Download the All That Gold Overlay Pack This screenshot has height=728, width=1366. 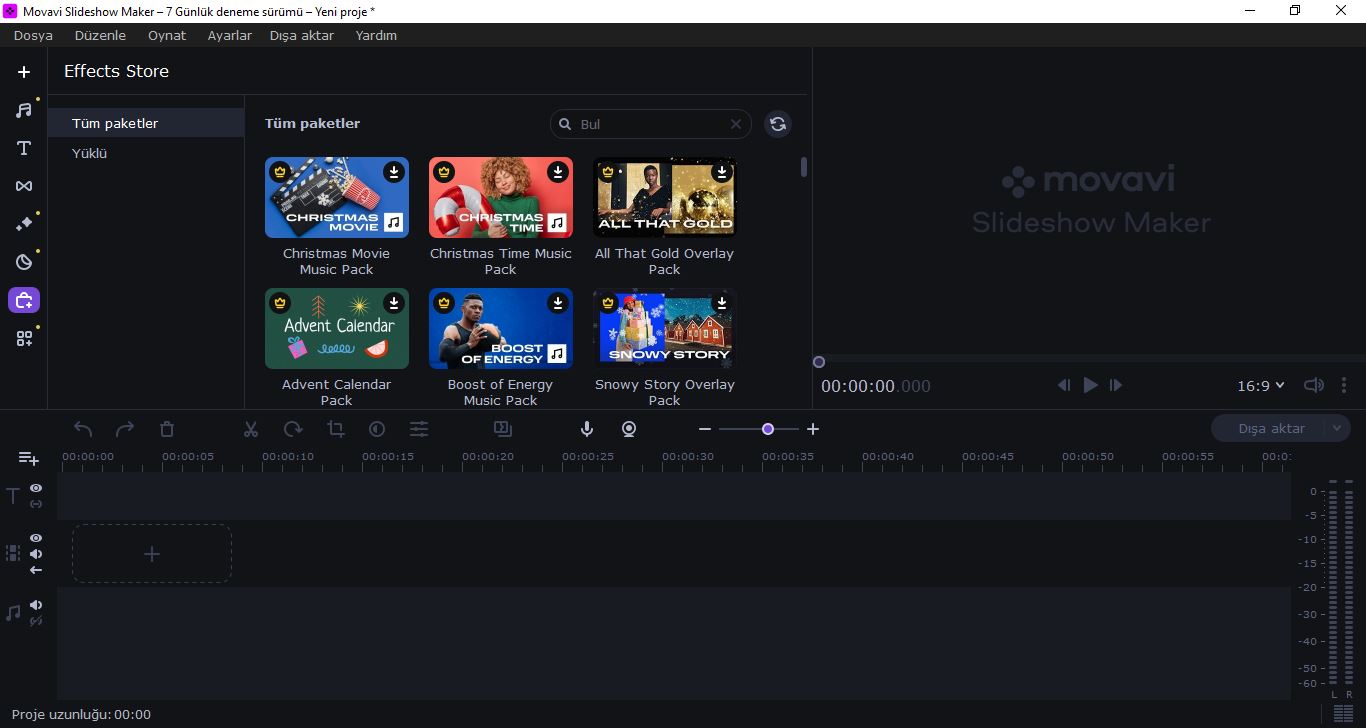(722, 172)
